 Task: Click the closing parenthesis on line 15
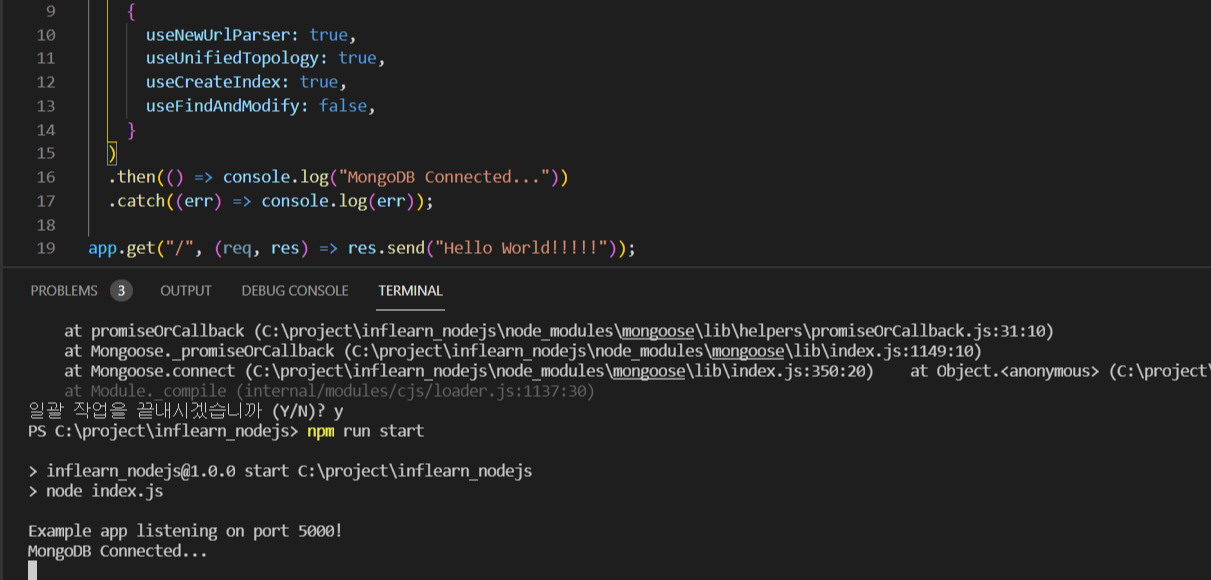[x=113, y=154]
